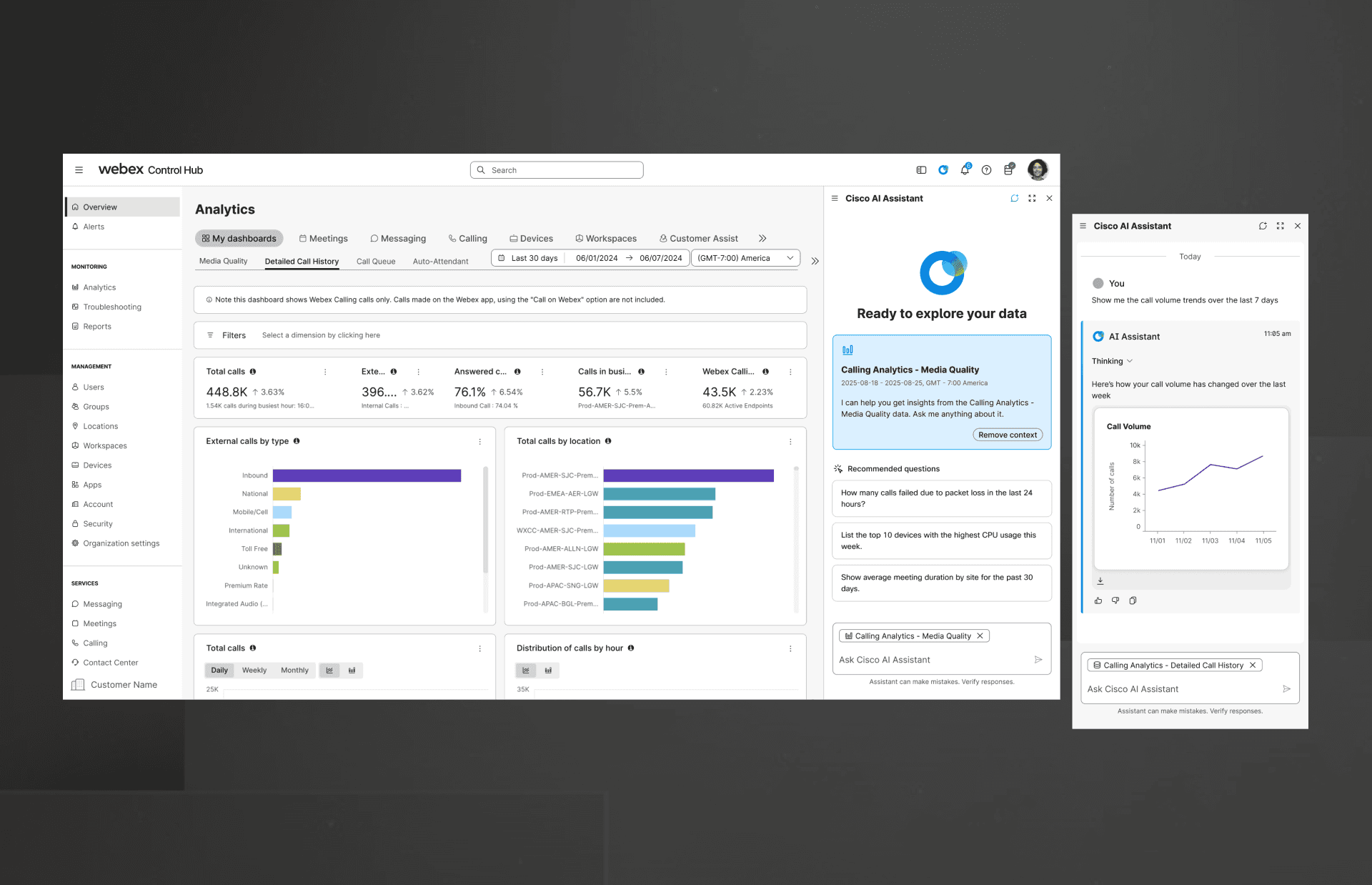The height and width of the screenshot is (885, 1372).
Task: Download the Call Volume chart
Action: click(x=1100, y=581)
